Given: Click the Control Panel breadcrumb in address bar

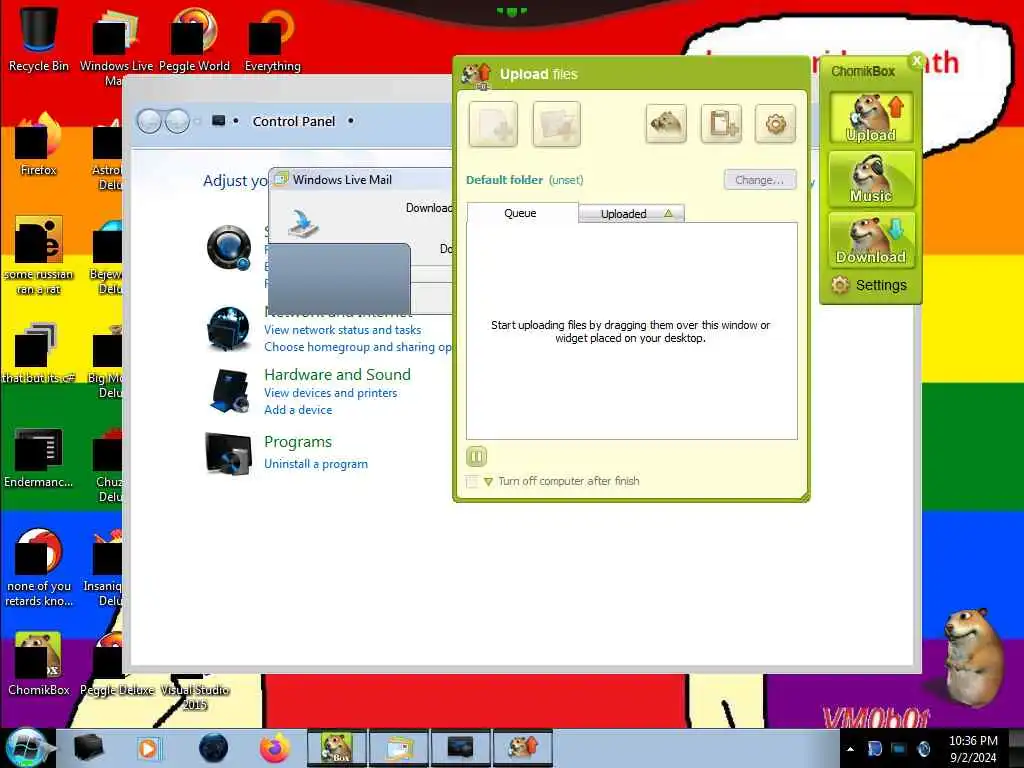Looking at the screenshot, I should [294, 121].
